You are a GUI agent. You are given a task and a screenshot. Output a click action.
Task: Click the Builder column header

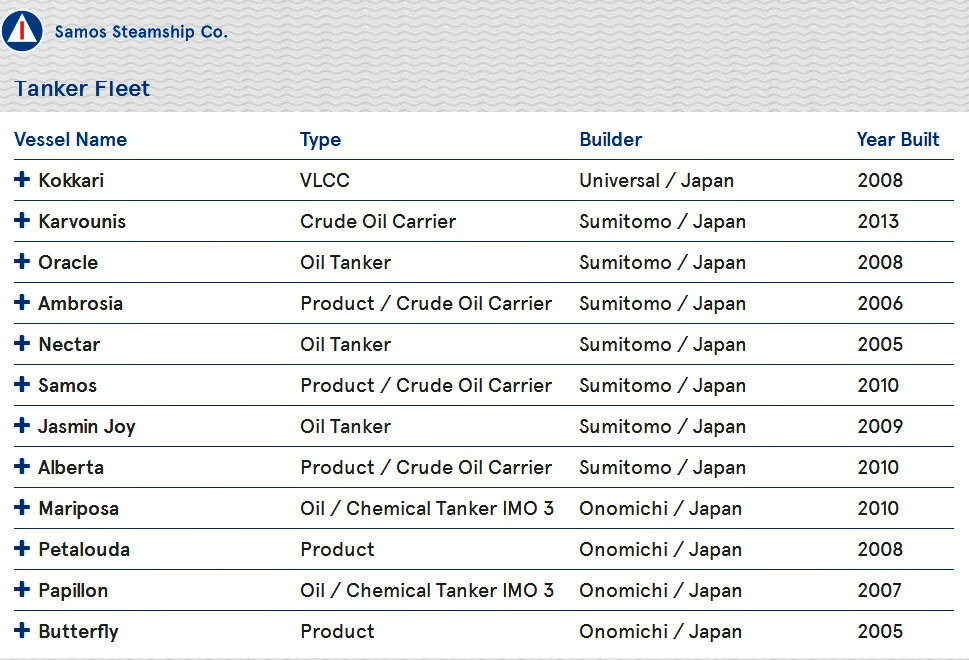click(611, 140)
